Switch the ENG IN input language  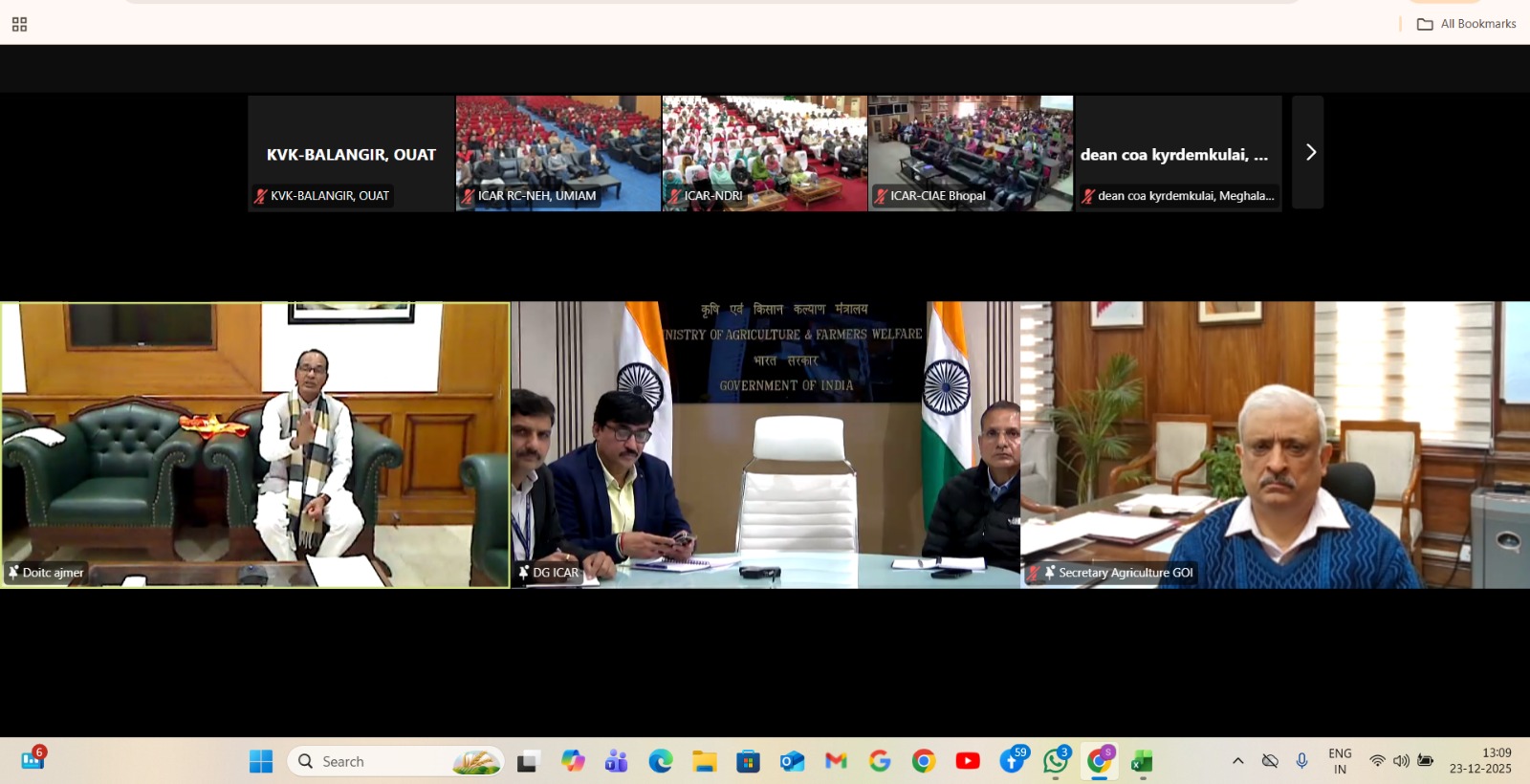click(1340, 761)
